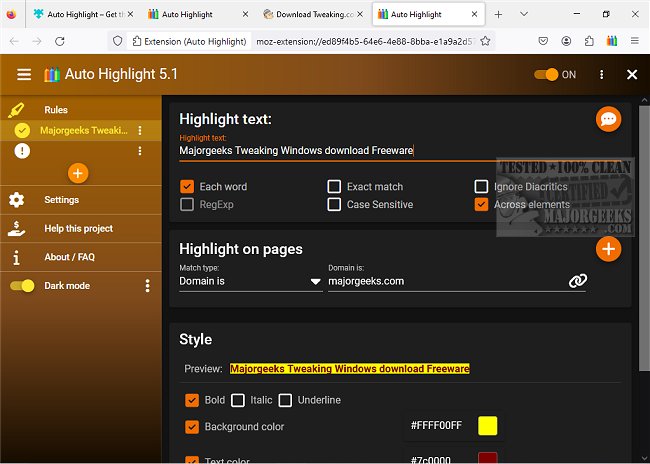Open options menu for the empty rule
Screen dimensions: 650x464
point(140,151)
